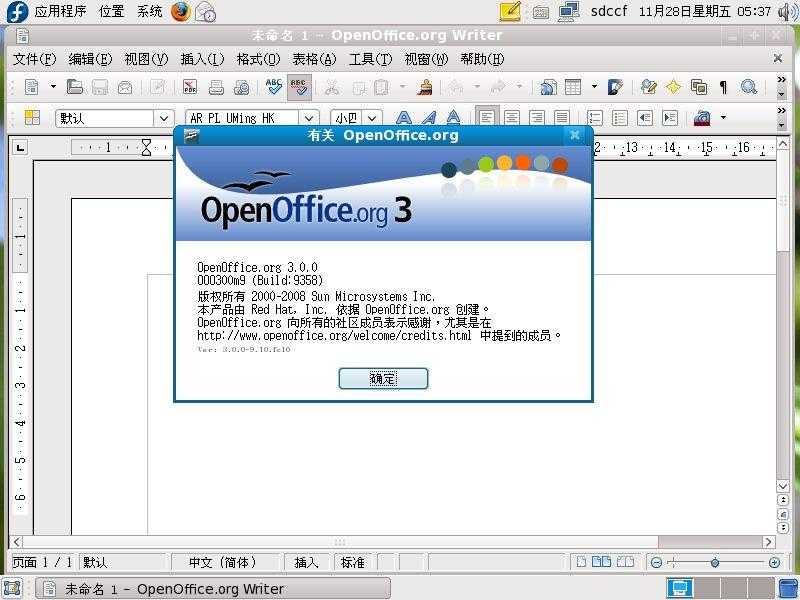This screenshot has height=600, width=800.
Task: Click 确定 in the About dialog
Action: click(x=383, y=379)
